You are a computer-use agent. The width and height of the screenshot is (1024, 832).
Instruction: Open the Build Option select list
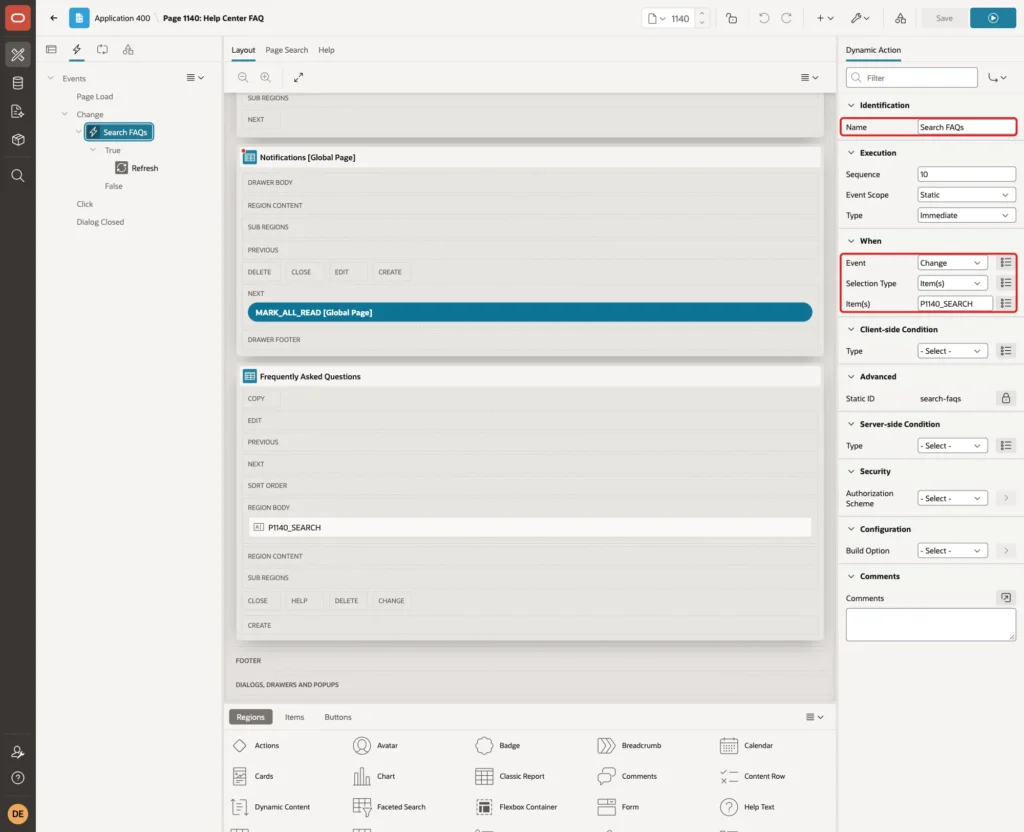(x=952, y=551)
